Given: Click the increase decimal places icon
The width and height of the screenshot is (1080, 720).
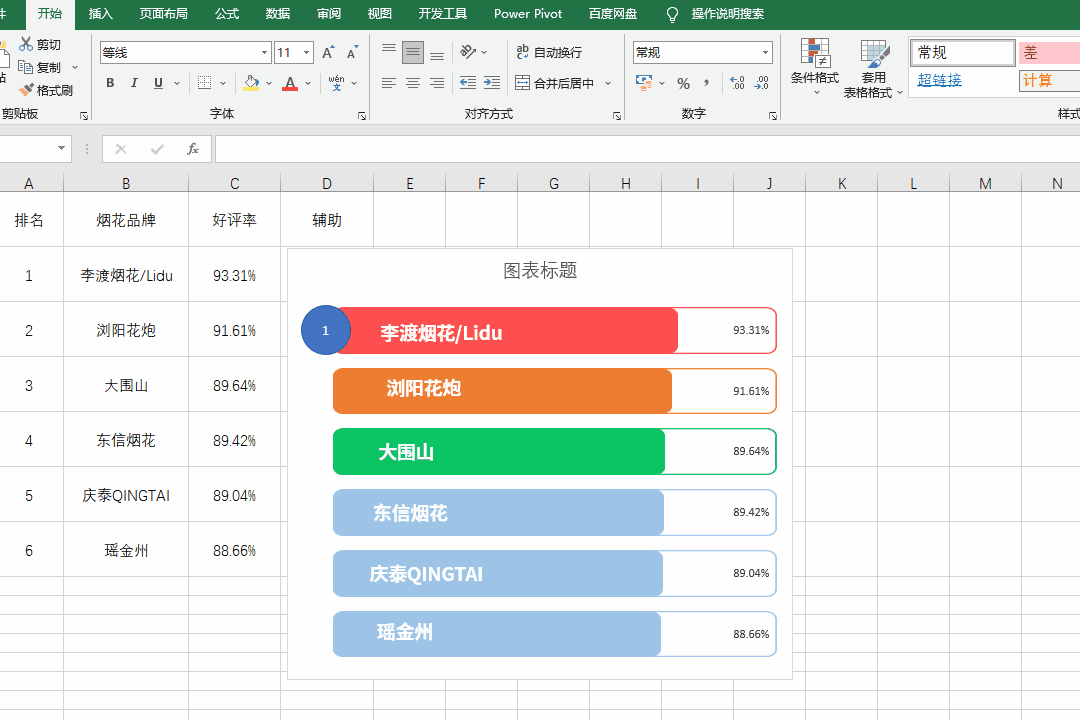Looking at the screenshot, I should coord(737,83).
